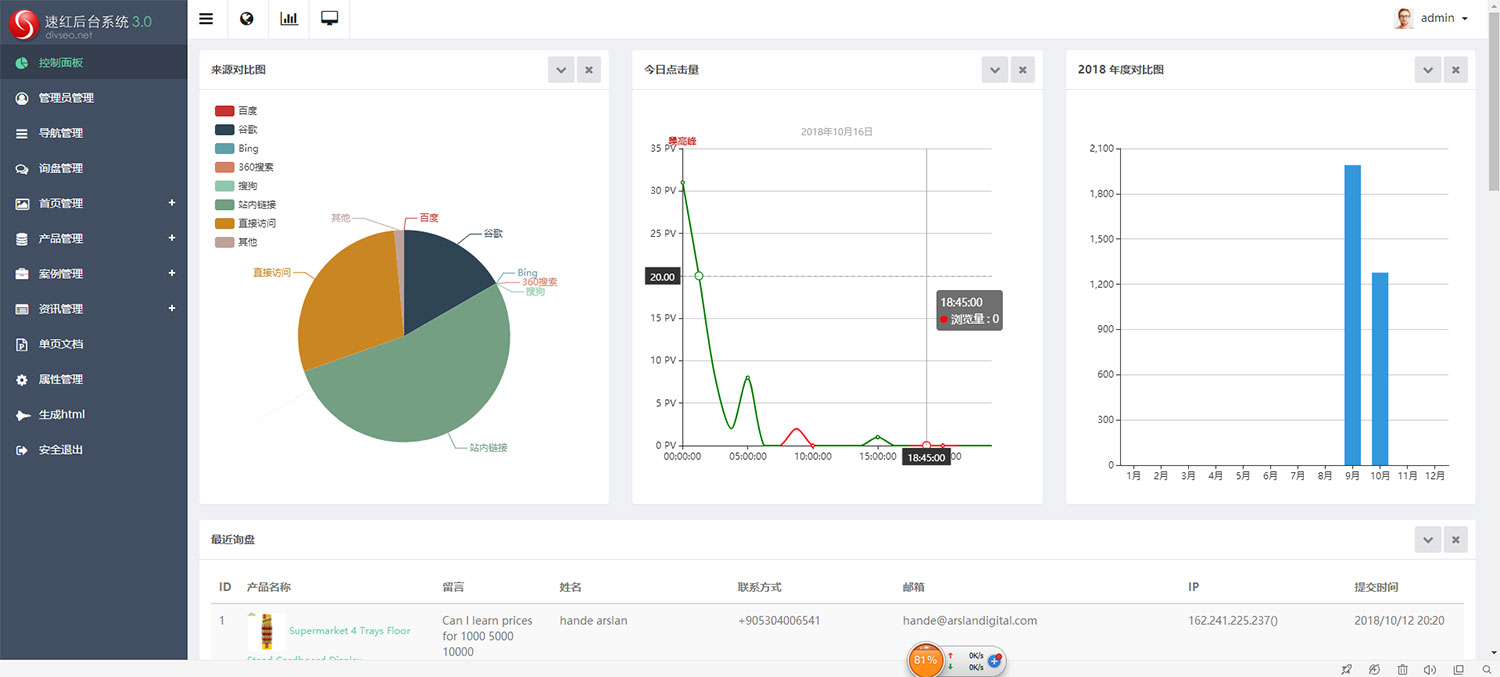The height and width of the screenshot is (677, 1500).
Task: Collapse the 来源对比图 panel with chevron
Action: 561,70
